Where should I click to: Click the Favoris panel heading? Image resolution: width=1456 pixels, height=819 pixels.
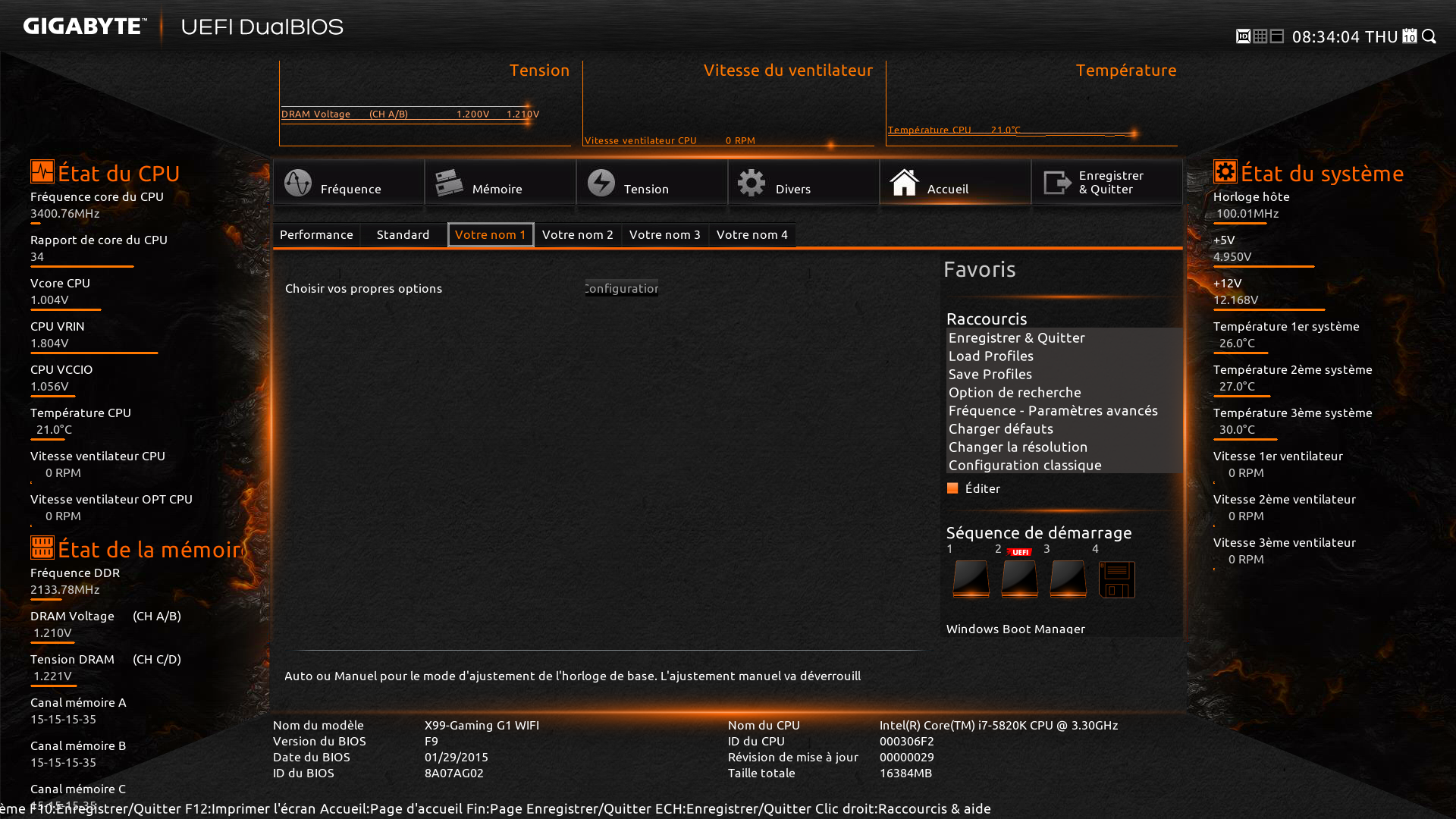[980, 269]
